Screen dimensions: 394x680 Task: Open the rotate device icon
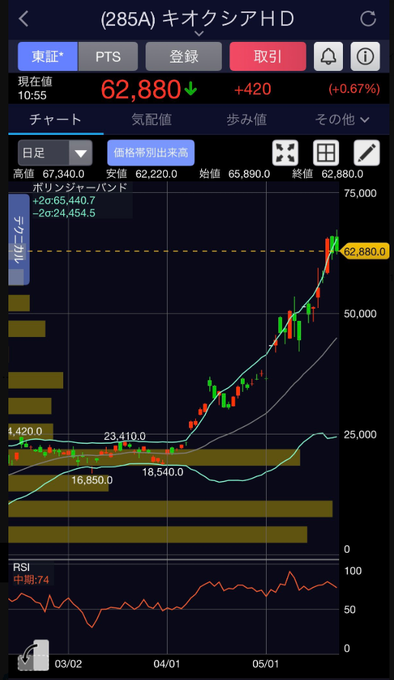pos(33,655)
